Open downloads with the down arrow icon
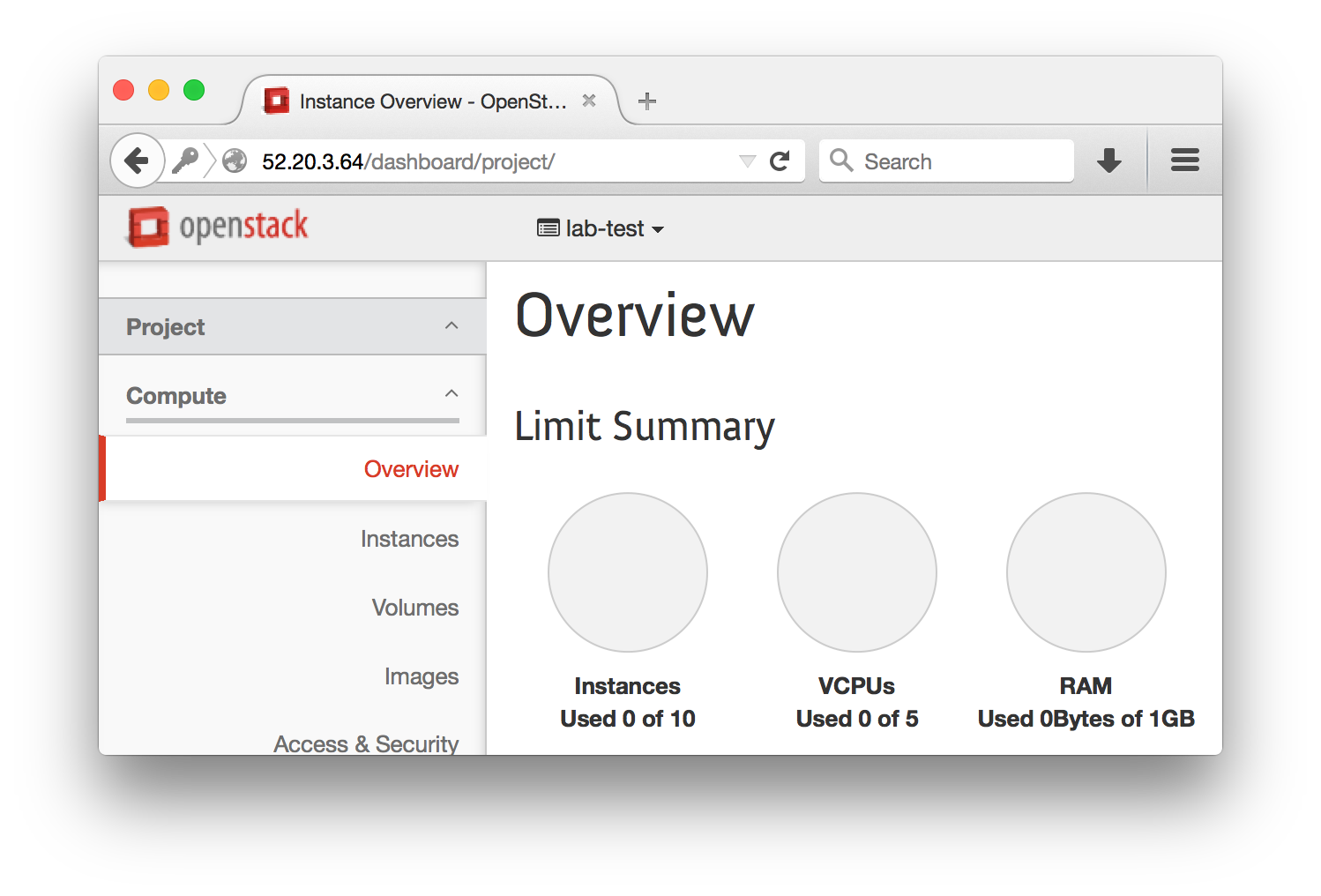 (1108, 161)
